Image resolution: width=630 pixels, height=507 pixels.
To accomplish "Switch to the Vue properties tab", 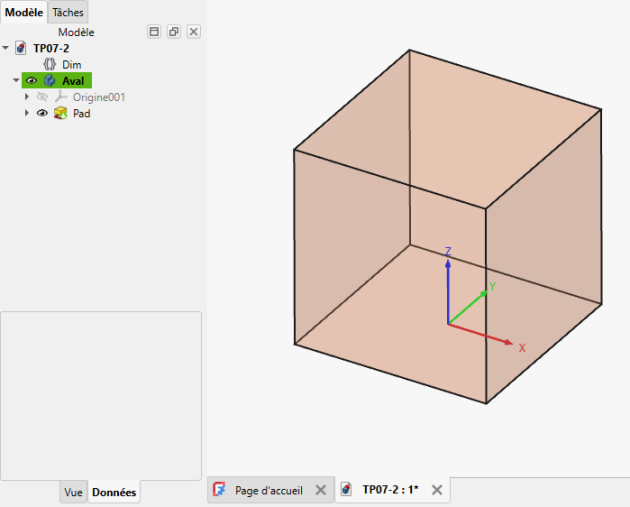I will point(73,492).
